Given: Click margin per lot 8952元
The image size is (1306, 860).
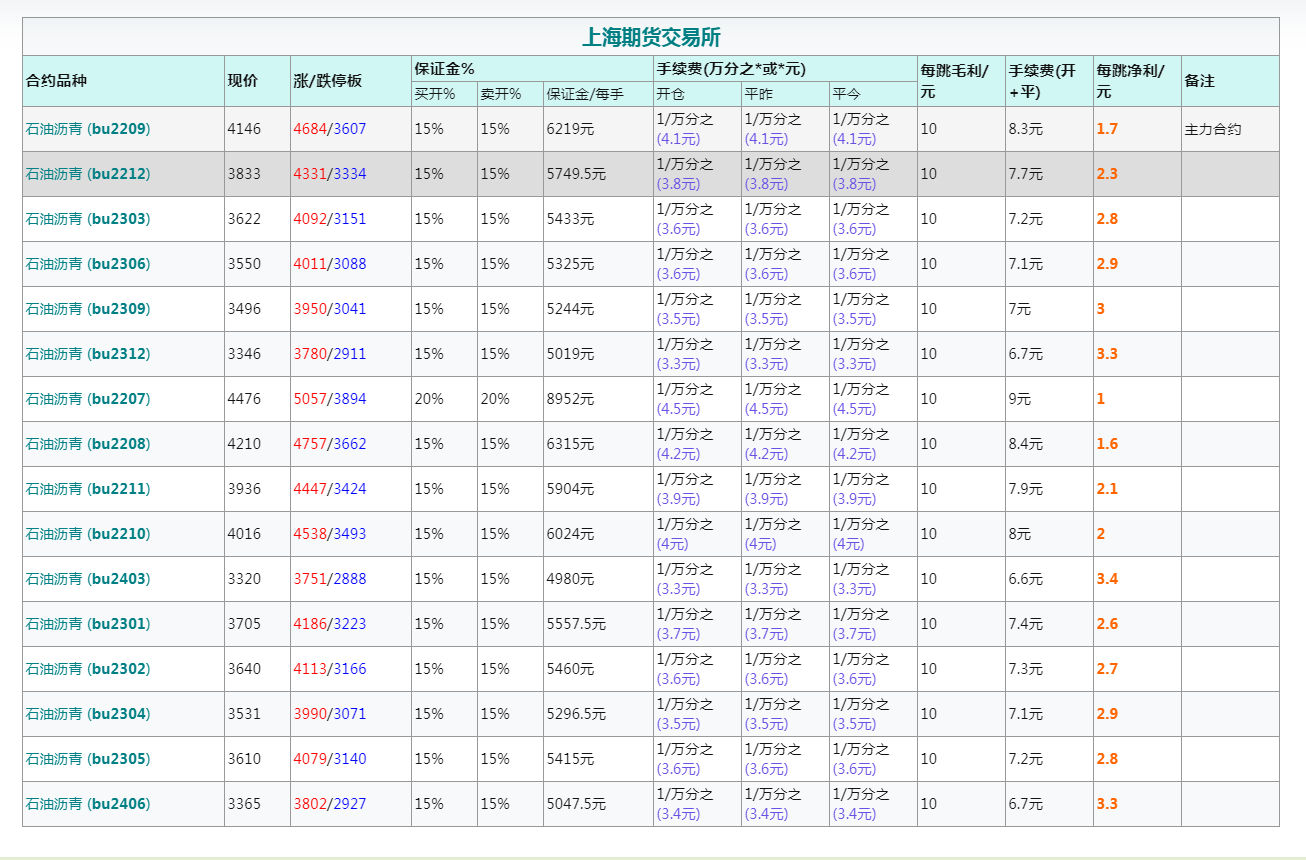Looking at the screenshot, I should 570,399.
